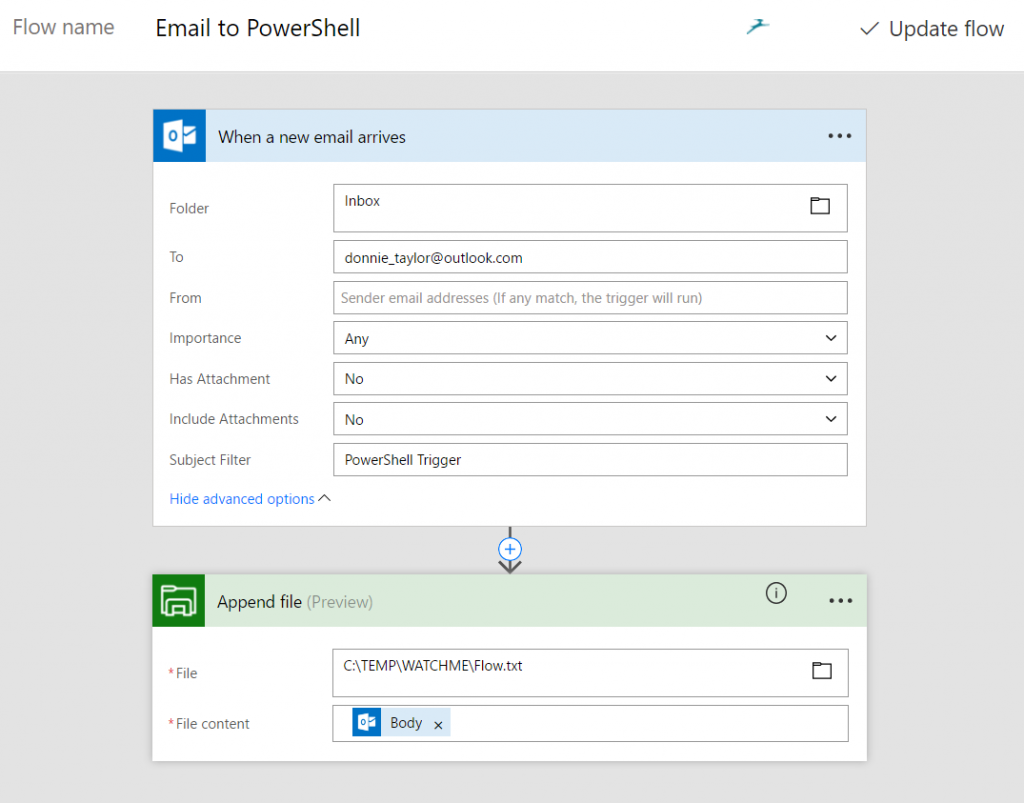Click the 'Flow name' label
This screenshot has width=1024, height=803.
click(x=63, y=27)
